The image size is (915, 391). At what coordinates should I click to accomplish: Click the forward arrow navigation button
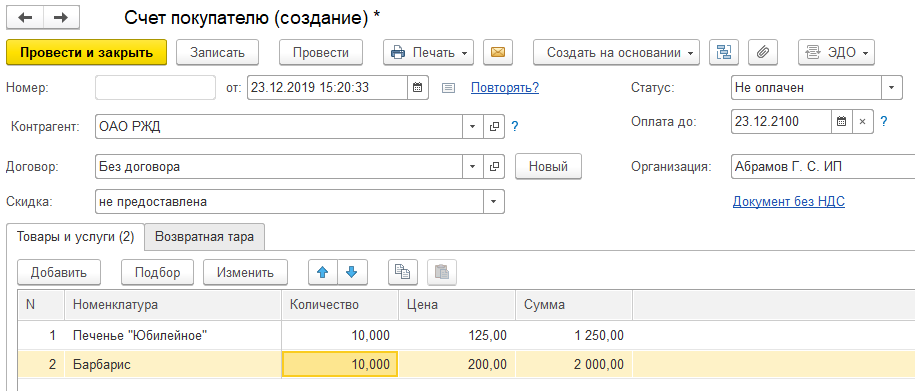click(x=61, y=18)
